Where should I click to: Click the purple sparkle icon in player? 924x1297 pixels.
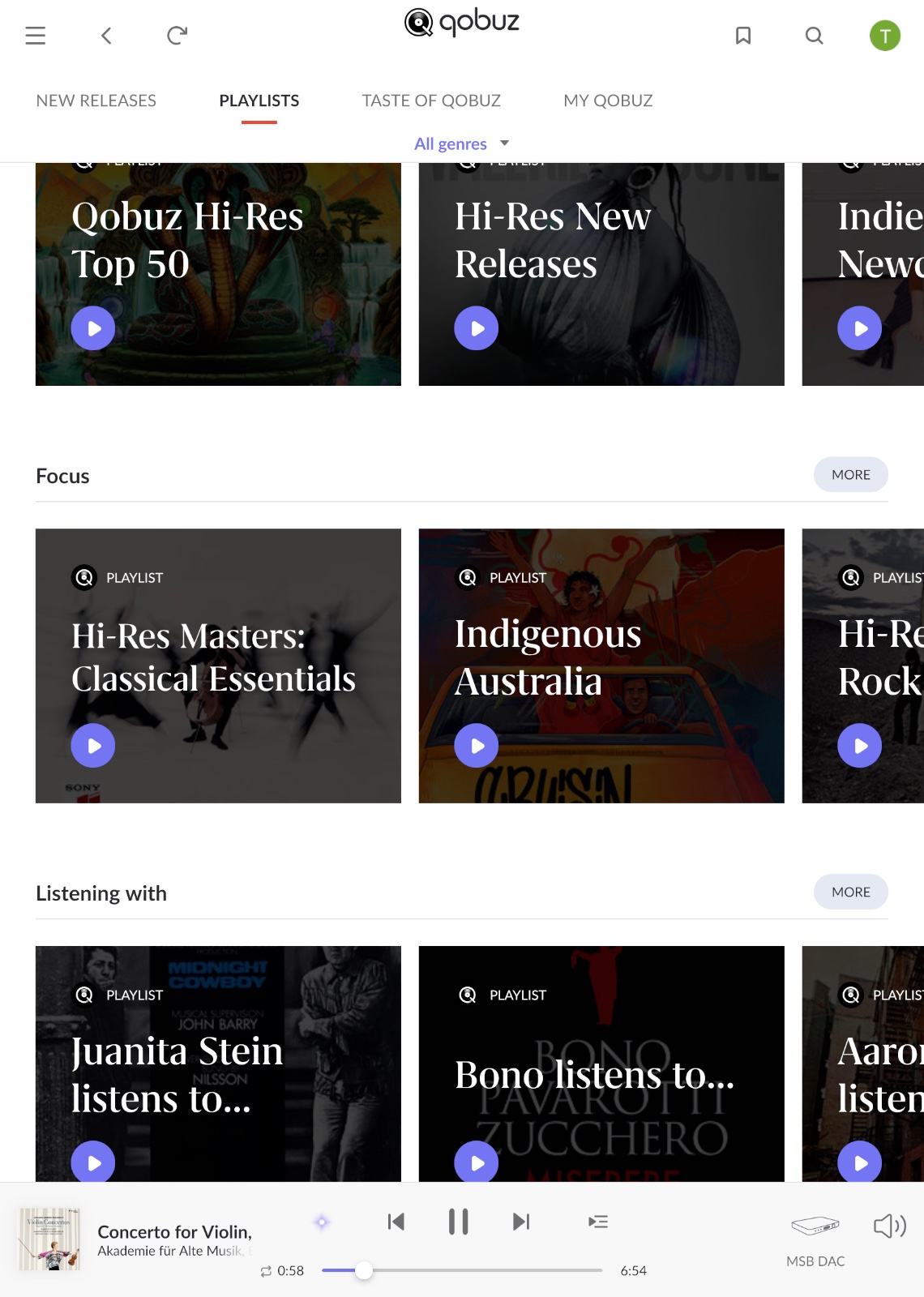click(x=322, y=1222)
